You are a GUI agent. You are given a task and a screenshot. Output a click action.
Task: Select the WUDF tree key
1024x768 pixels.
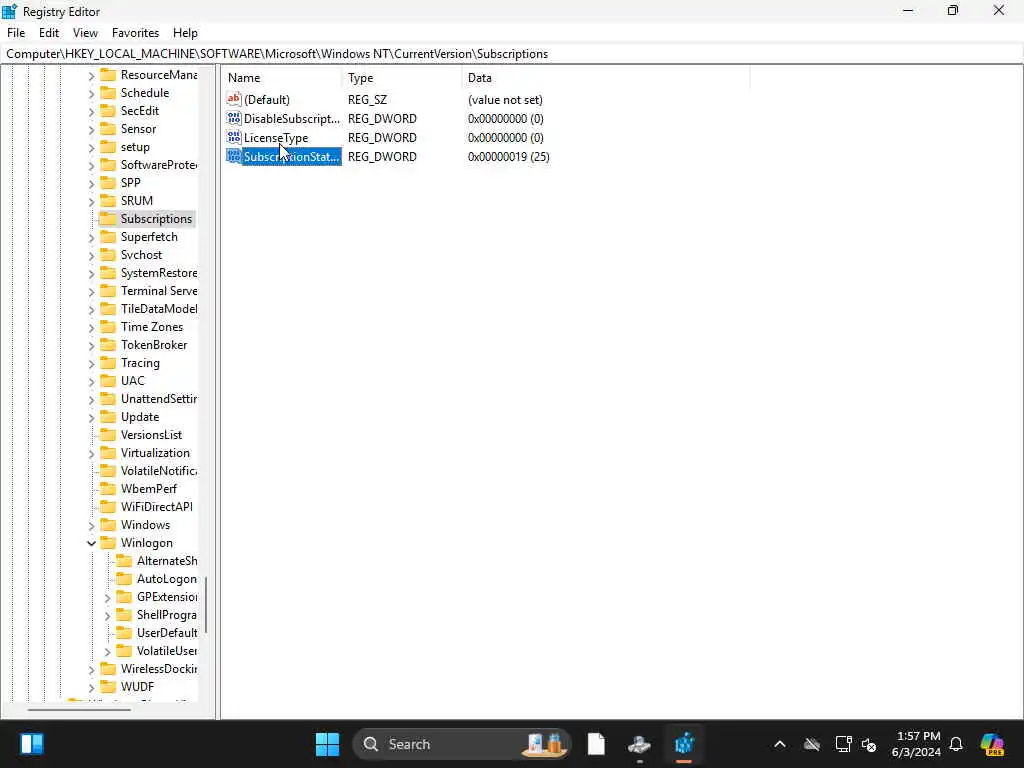[137, 687]
